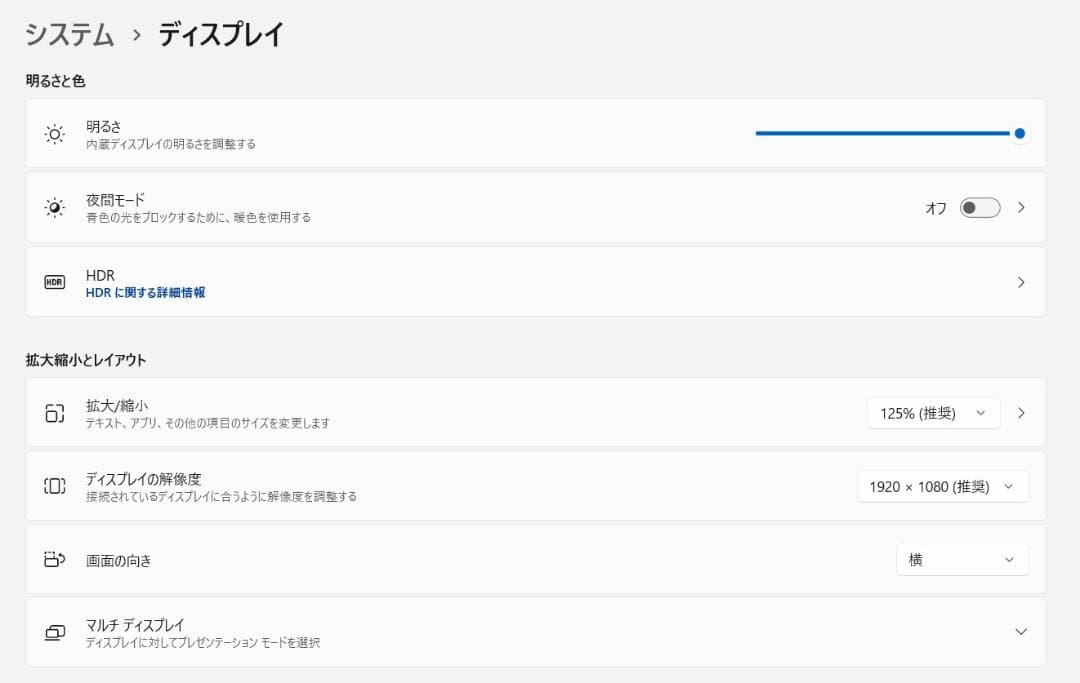Screen dimensions: 1080x683
Task: Click the brightness sun icon
Action: point(55,133)
